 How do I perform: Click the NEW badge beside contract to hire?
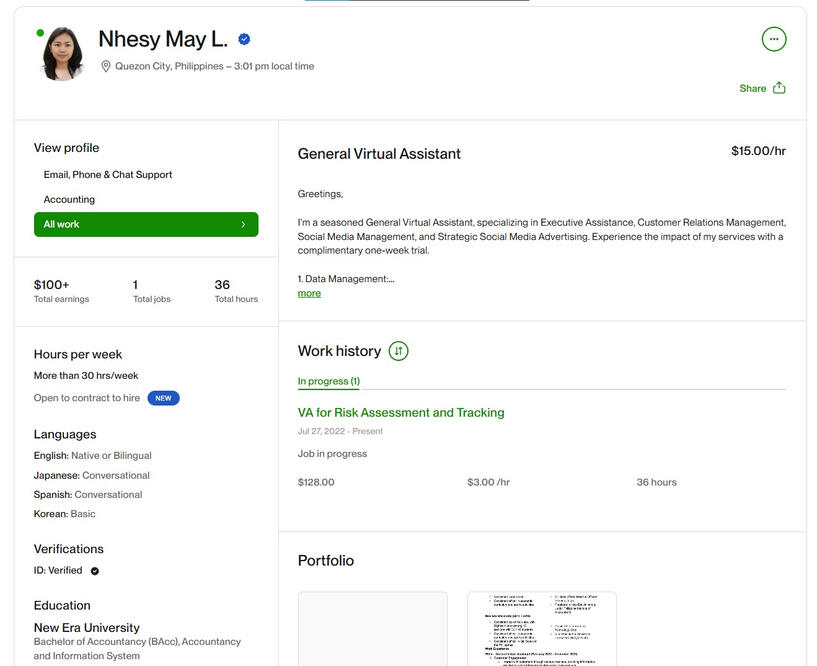[x=163, y=398]
